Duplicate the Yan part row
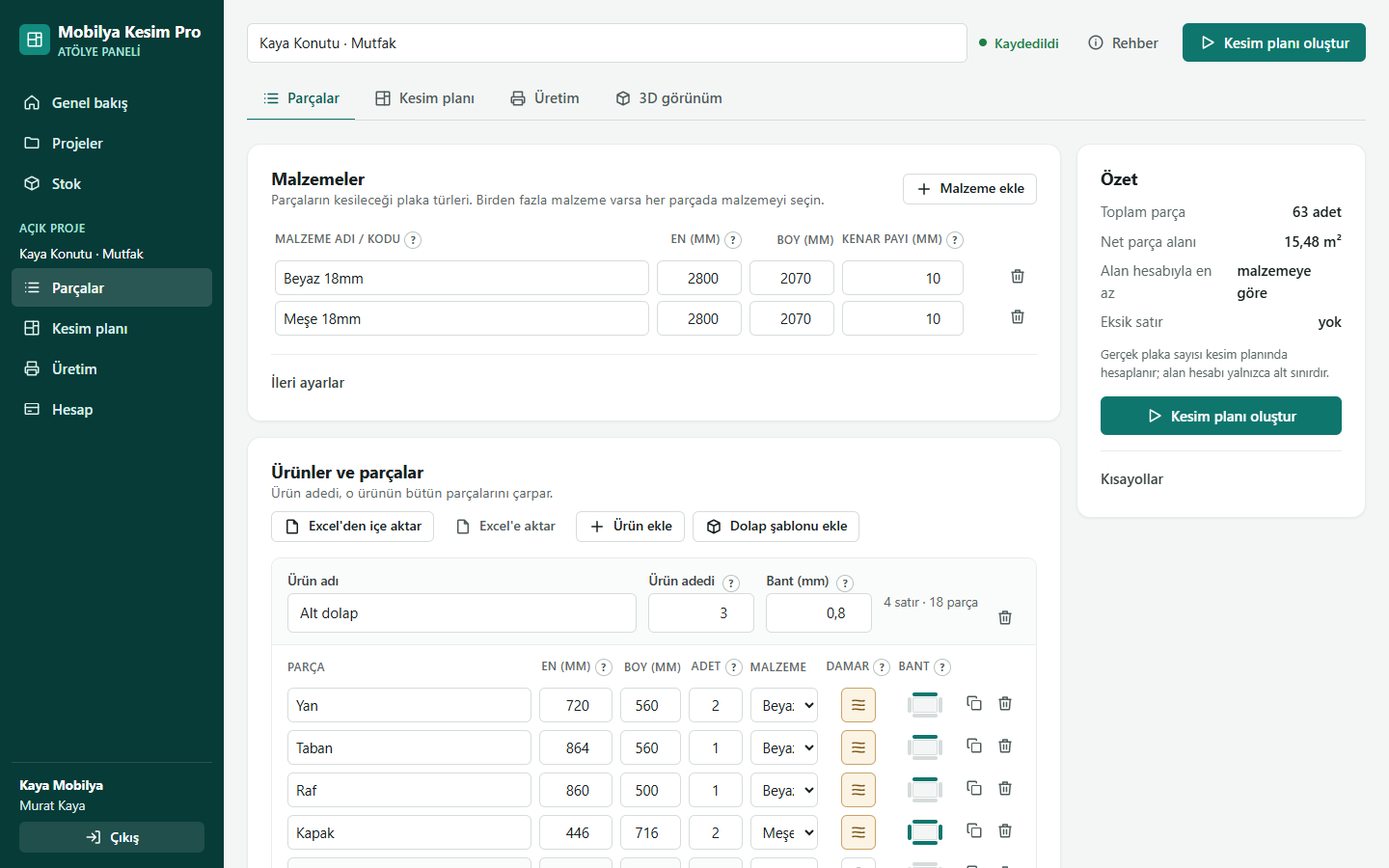The image size is (1389, 868). click(974, 704)
